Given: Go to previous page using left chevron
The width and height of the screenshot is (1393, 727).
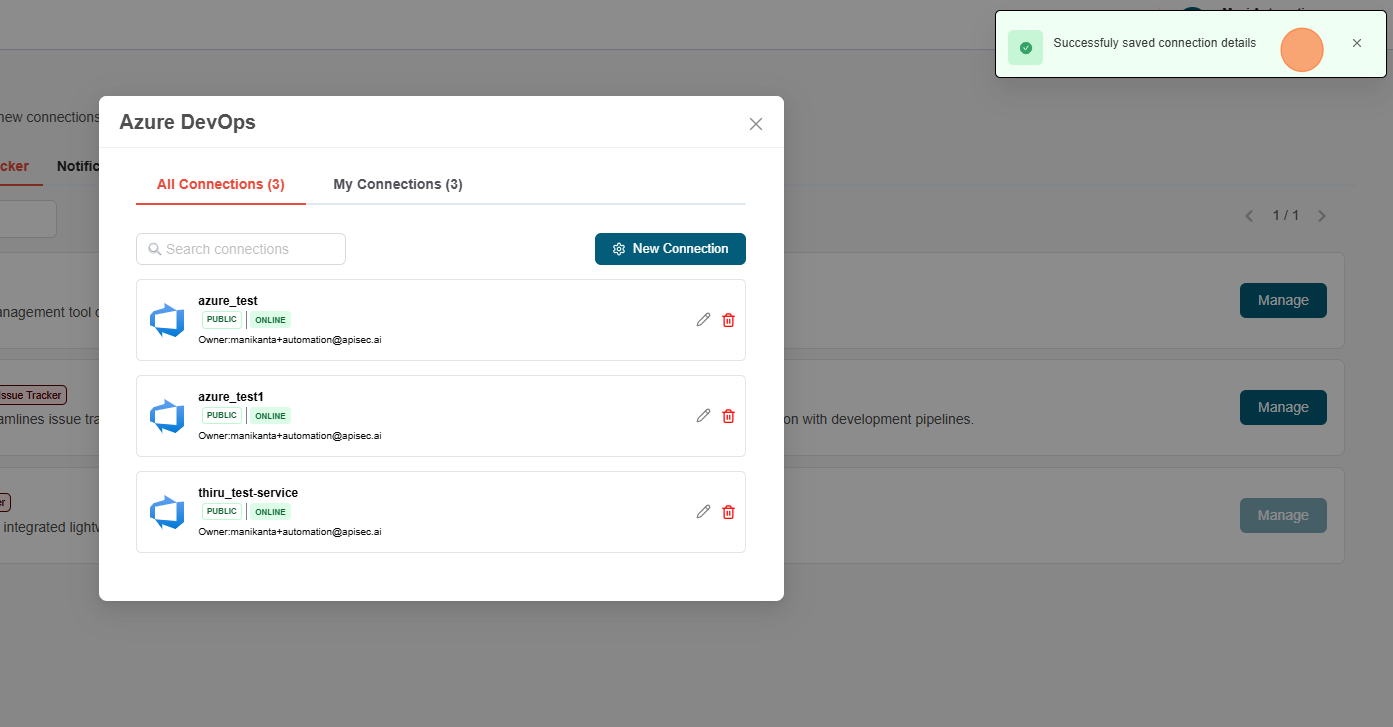Looking at the screenshot, I should pyautogui.click(x=1249, y=216).
